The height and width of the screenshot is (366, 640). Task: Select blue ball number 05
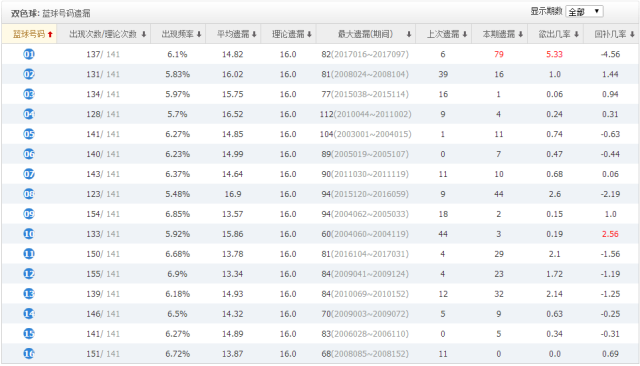(x=29, y=134)
